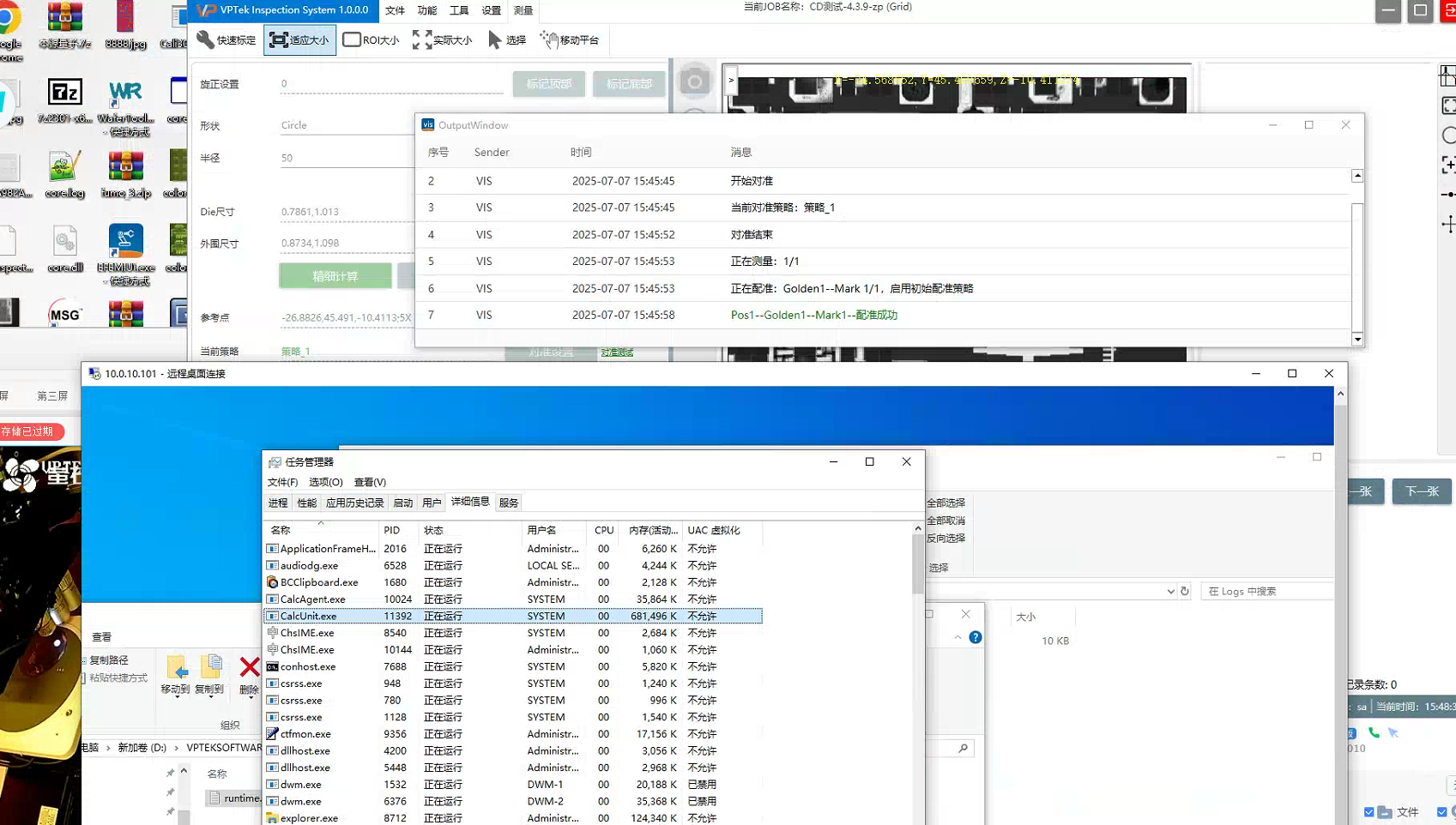
Task: Click Task Manager scrollbar up arrow
Action: pyautogui.click(x=918, y=528)
